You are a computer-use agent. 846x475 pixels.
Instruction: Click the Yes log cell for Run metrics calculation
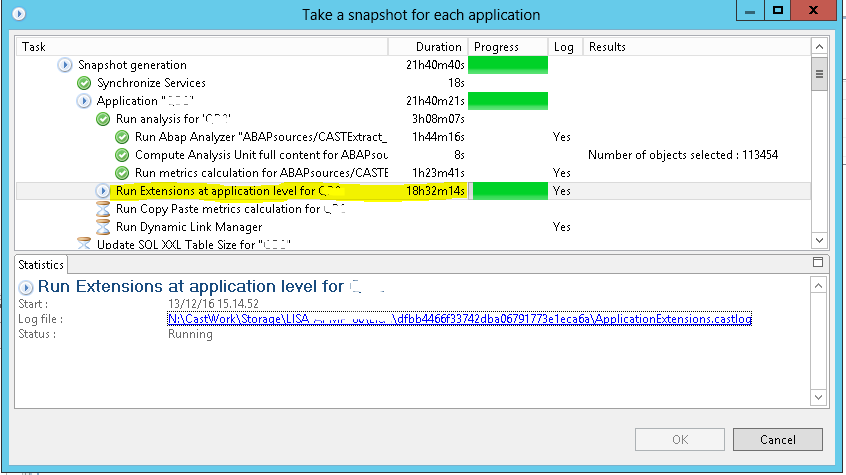pyautogui.click(x=562, y=173)
